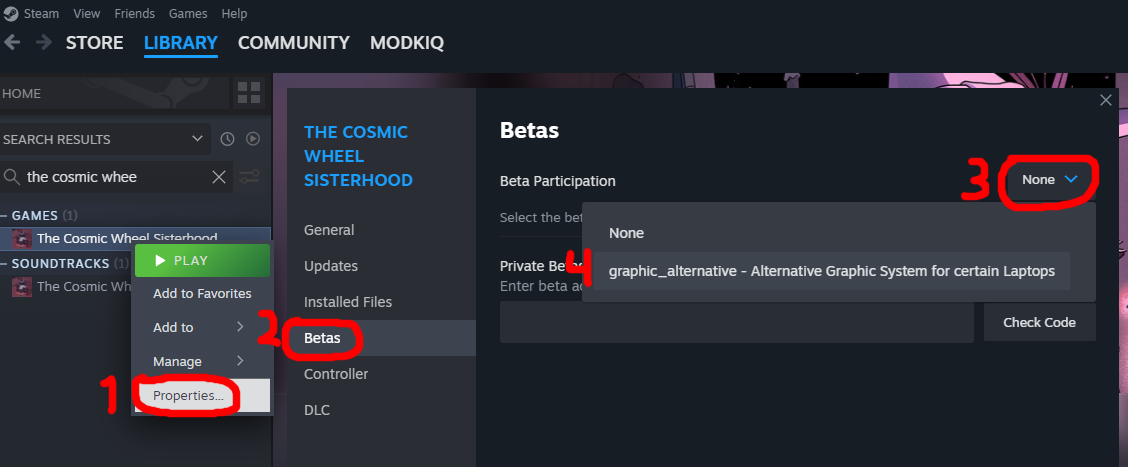The width and height of the screenshot is (1128, 467).
Task: Click the recent activity clock icon
Action: [227, 139]
